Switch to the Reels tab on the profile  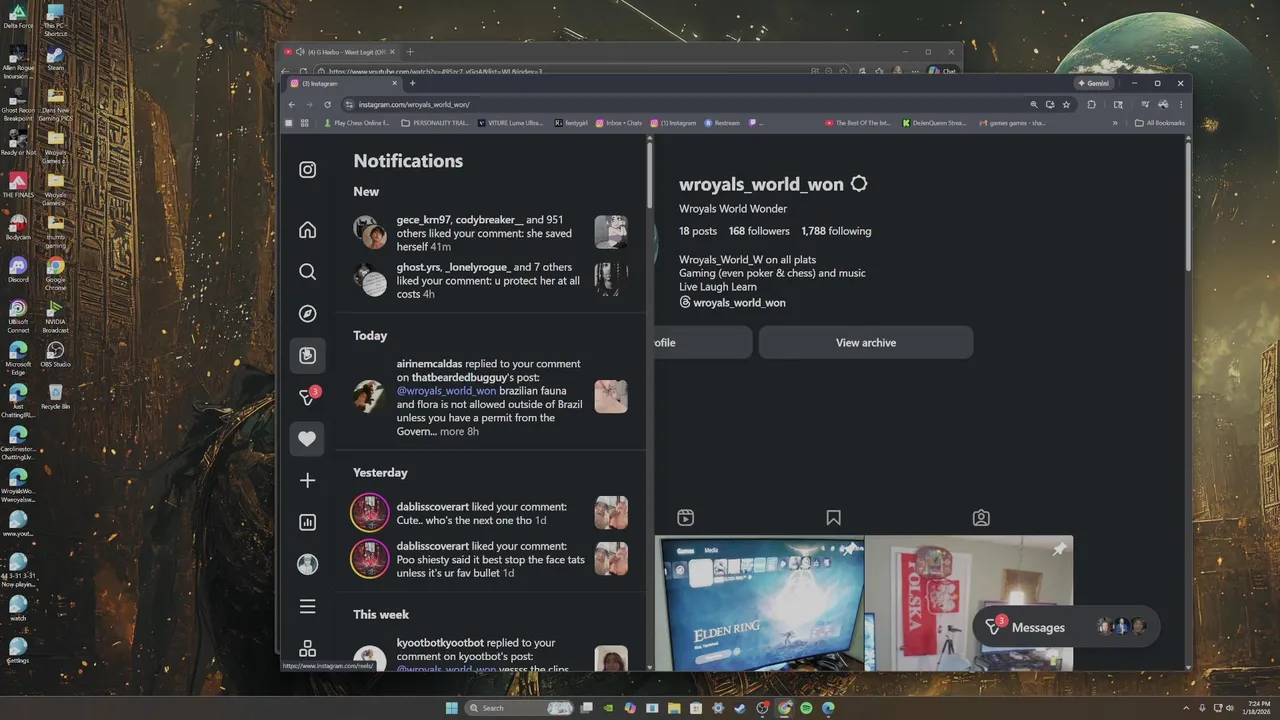pos(685,518)
